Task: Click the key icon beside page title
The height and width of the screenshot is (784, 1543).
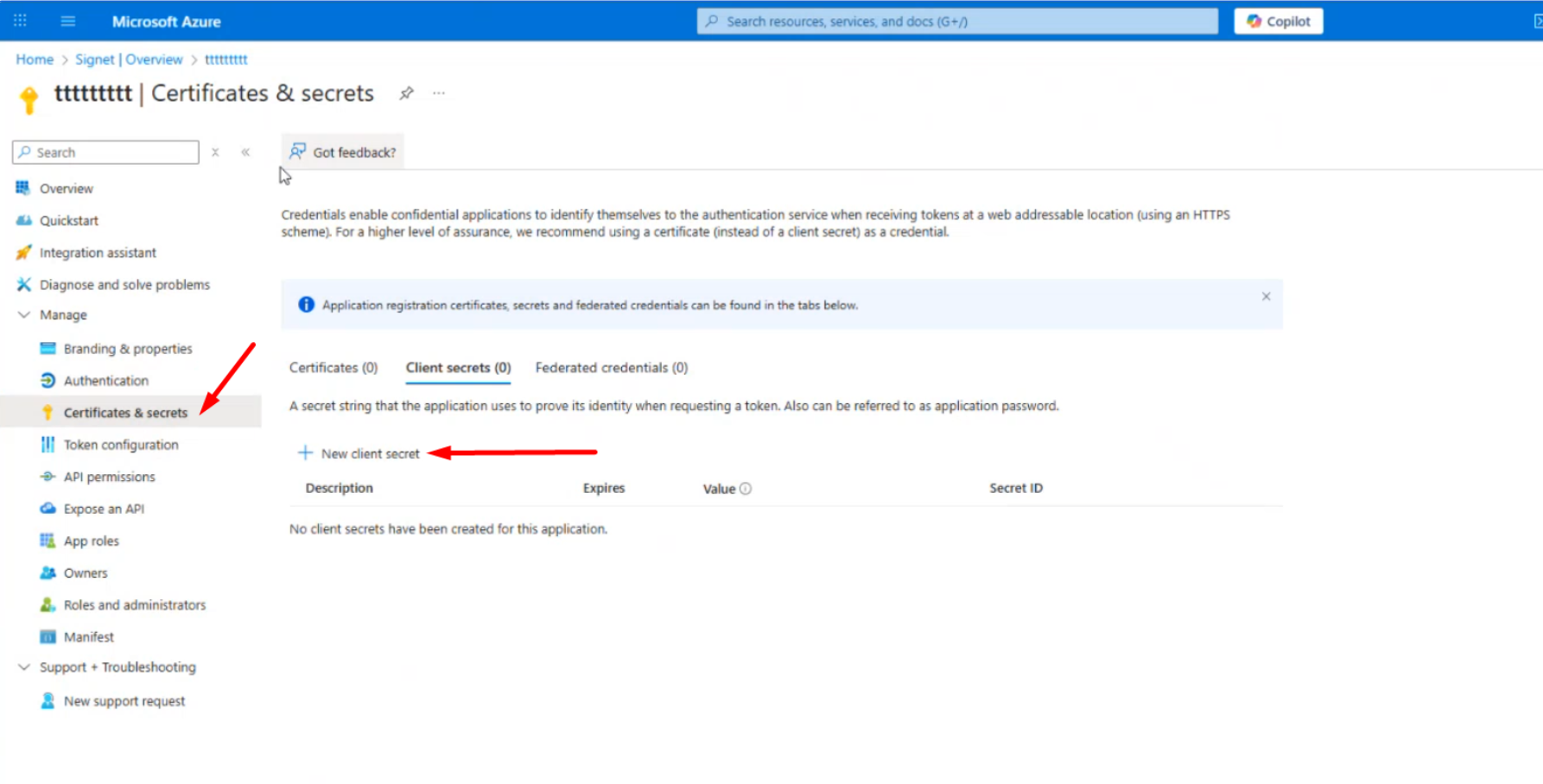Action: pyautogui.click(x=29, y=99)
